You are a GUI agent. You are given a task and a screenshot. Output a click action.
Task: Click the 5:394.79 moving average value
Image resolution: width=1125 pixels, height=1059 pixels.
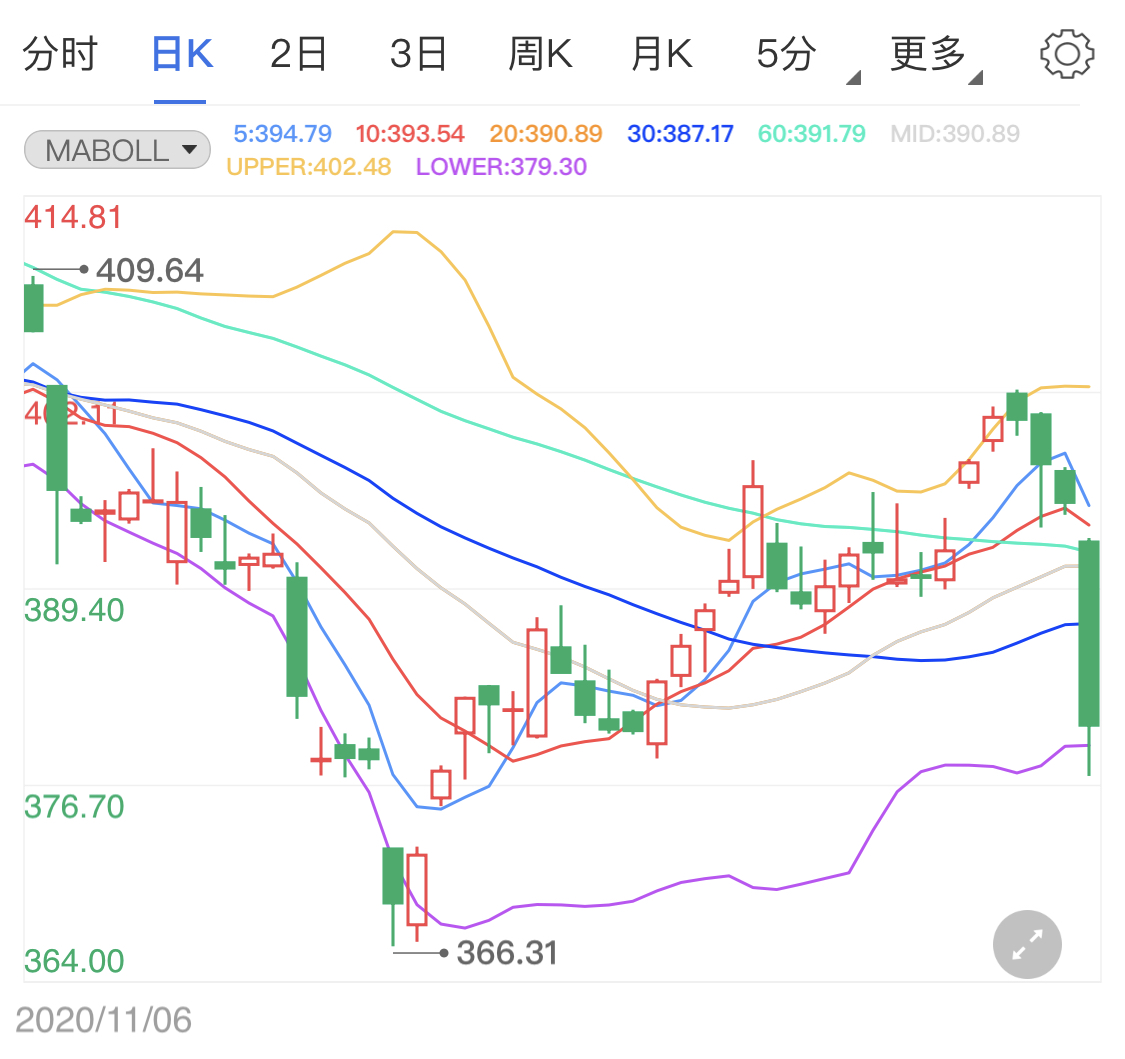(283, 133)
